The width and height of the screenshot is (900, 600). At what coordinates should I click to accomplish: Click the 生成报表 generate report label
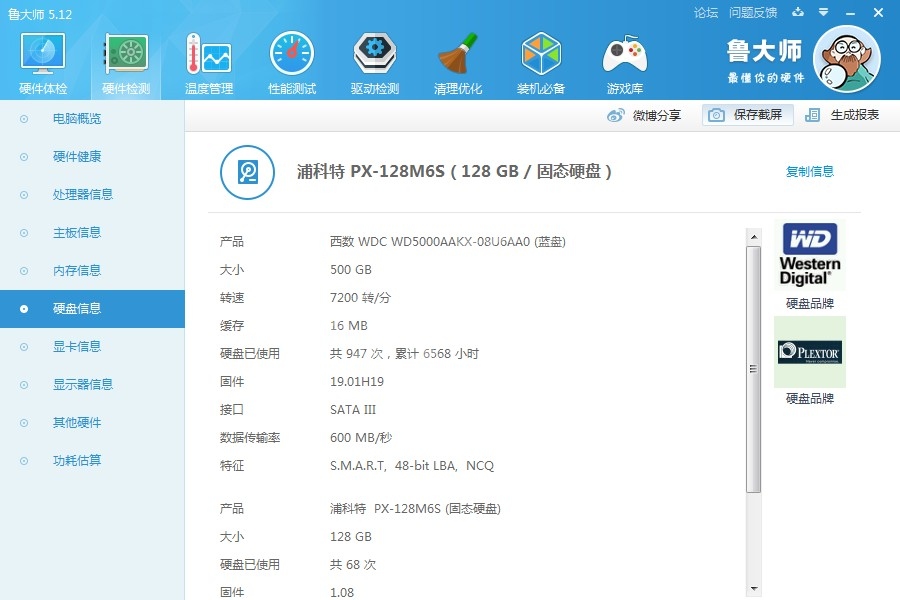pyautogui.click(x=855, y=115)
